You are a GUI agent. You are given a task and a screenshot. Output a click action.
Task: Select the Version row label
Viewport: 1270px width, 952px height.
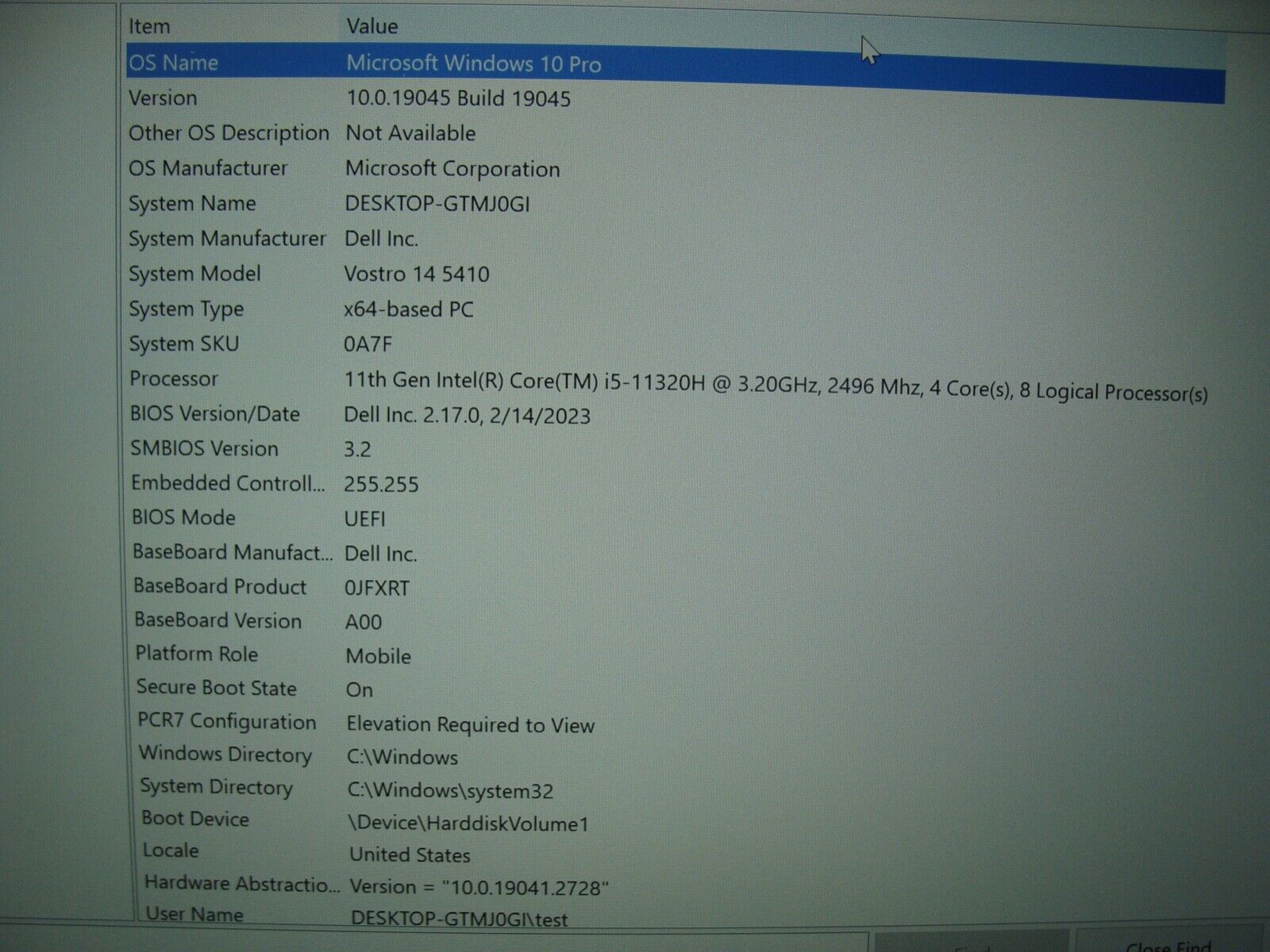point(163,98)
